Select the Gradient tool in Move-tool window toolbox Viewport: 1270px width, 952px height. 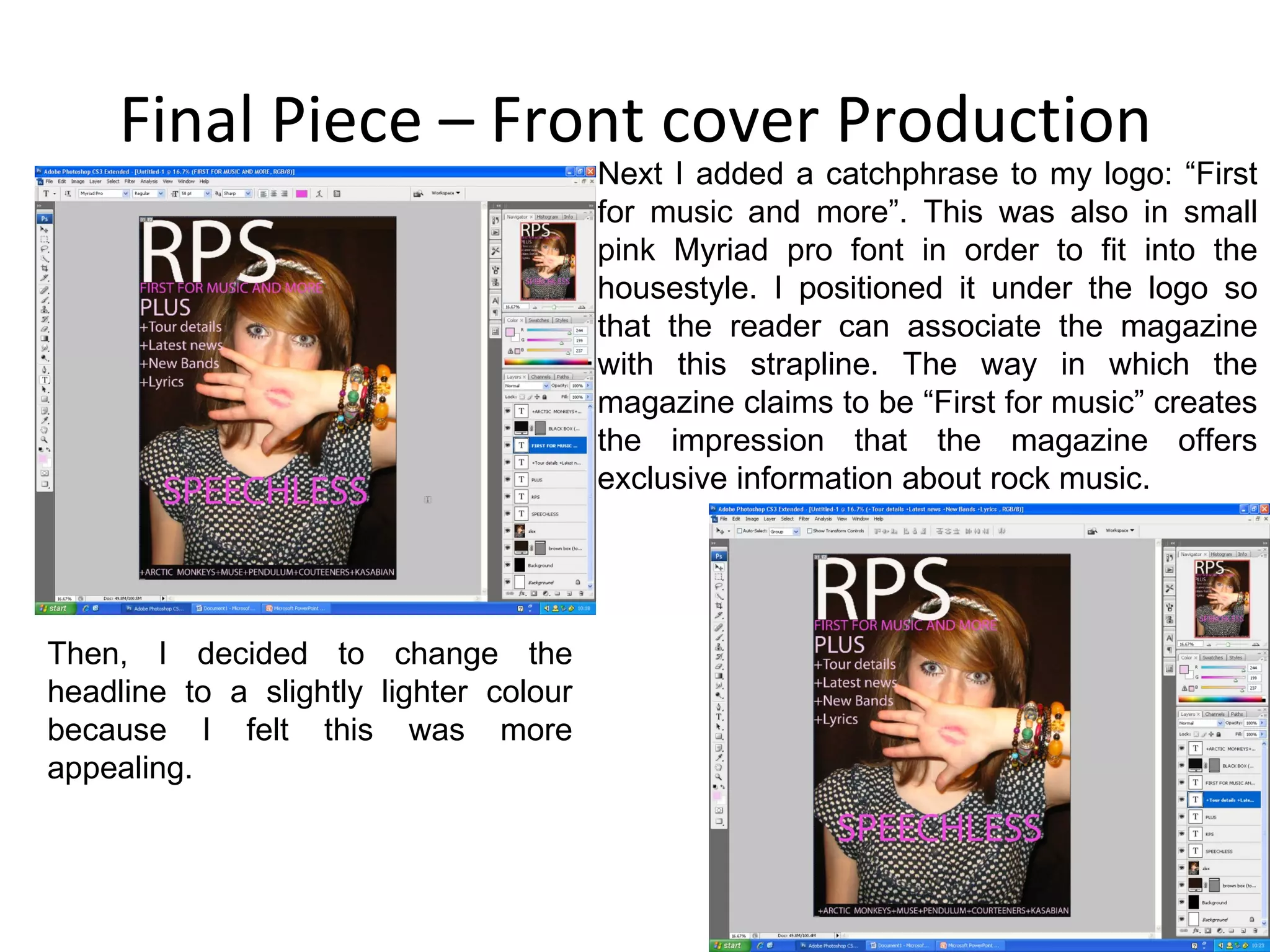coord(719,676)
